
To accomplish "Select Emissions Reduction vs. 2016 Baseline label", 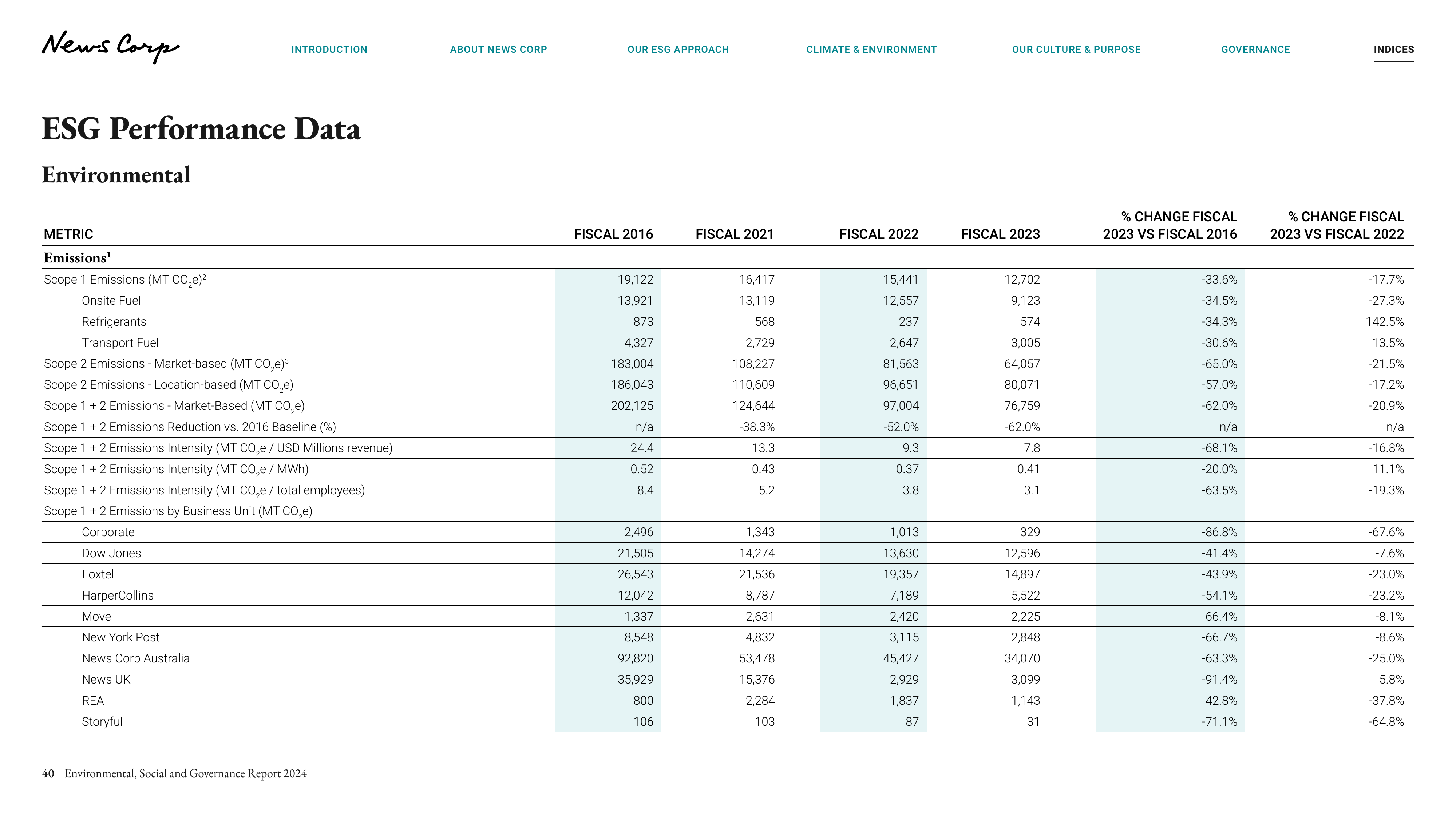I will pyautogui.click(x=190, y=427).
